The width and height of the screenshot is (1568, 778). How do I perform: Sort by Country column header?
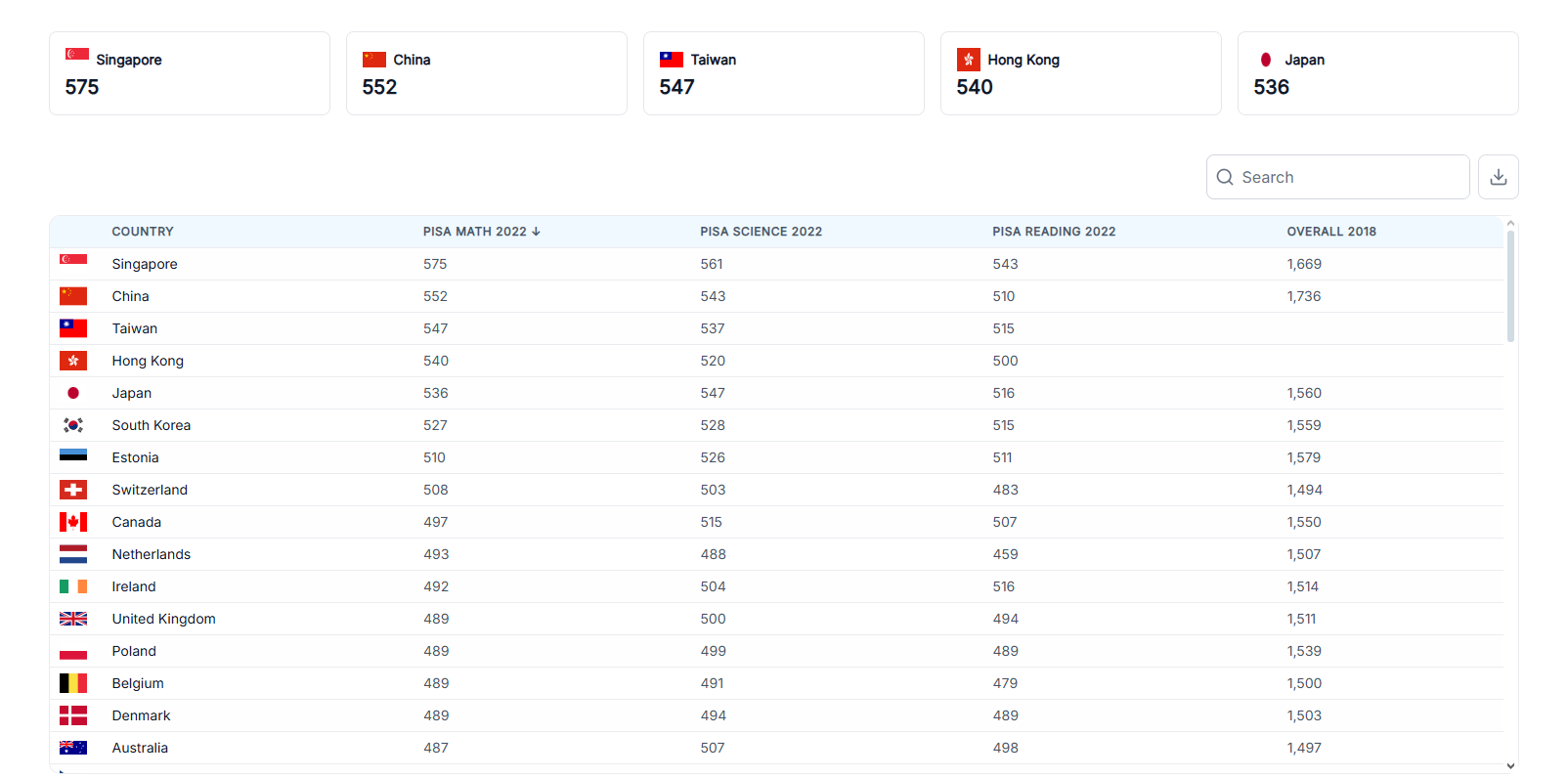(143, 232)
